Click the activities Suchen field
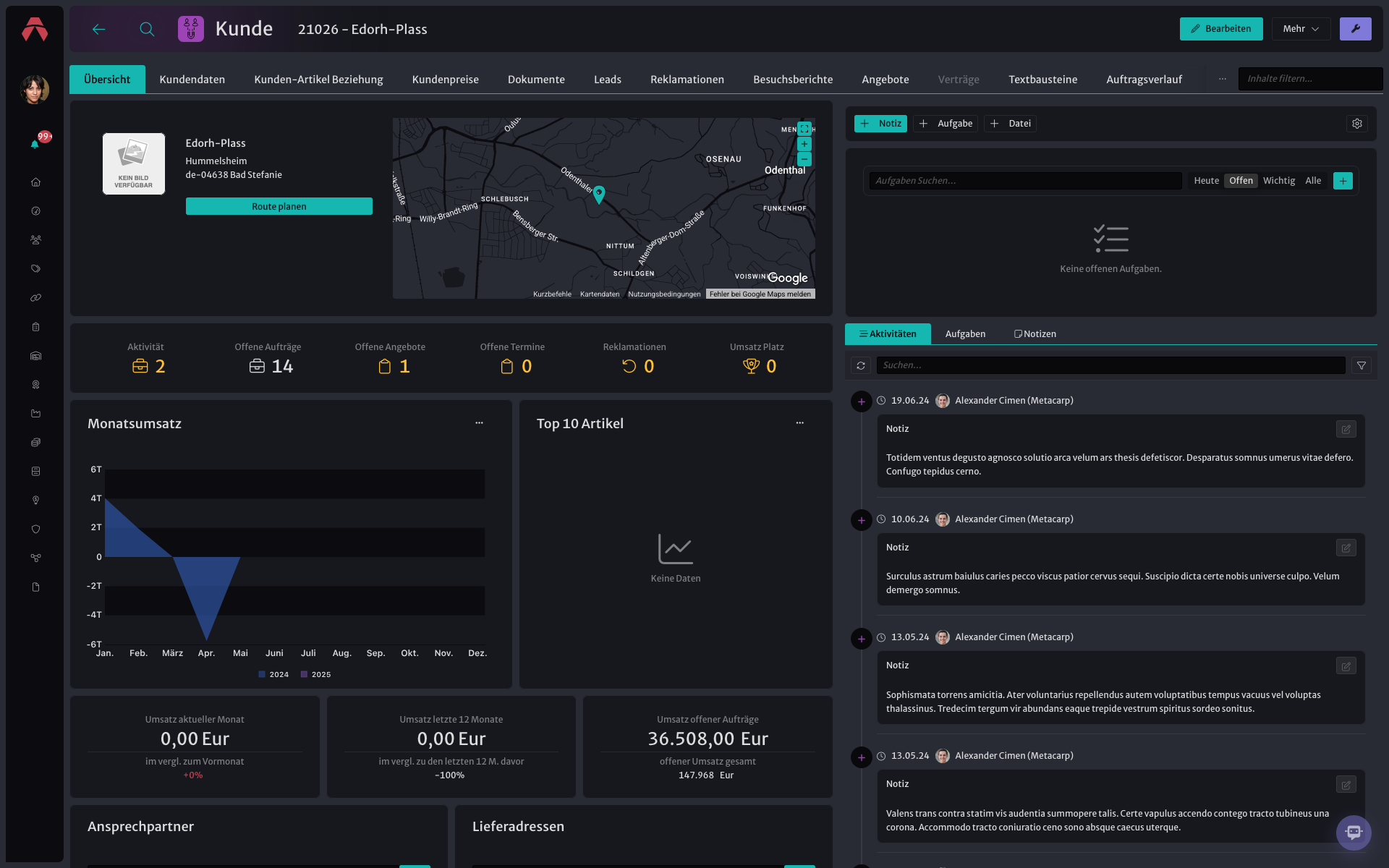 coord(1110,365)
